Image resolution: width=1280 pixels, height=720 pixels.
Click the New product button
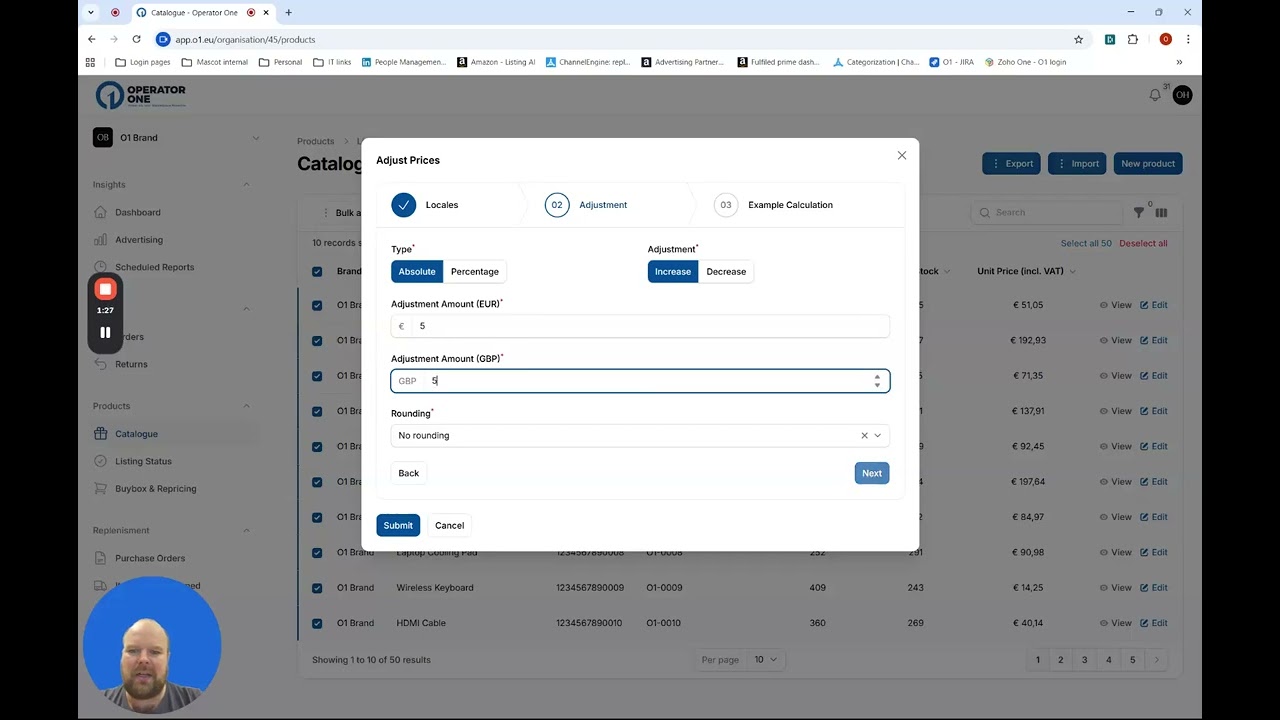(x=1148, y=164)
